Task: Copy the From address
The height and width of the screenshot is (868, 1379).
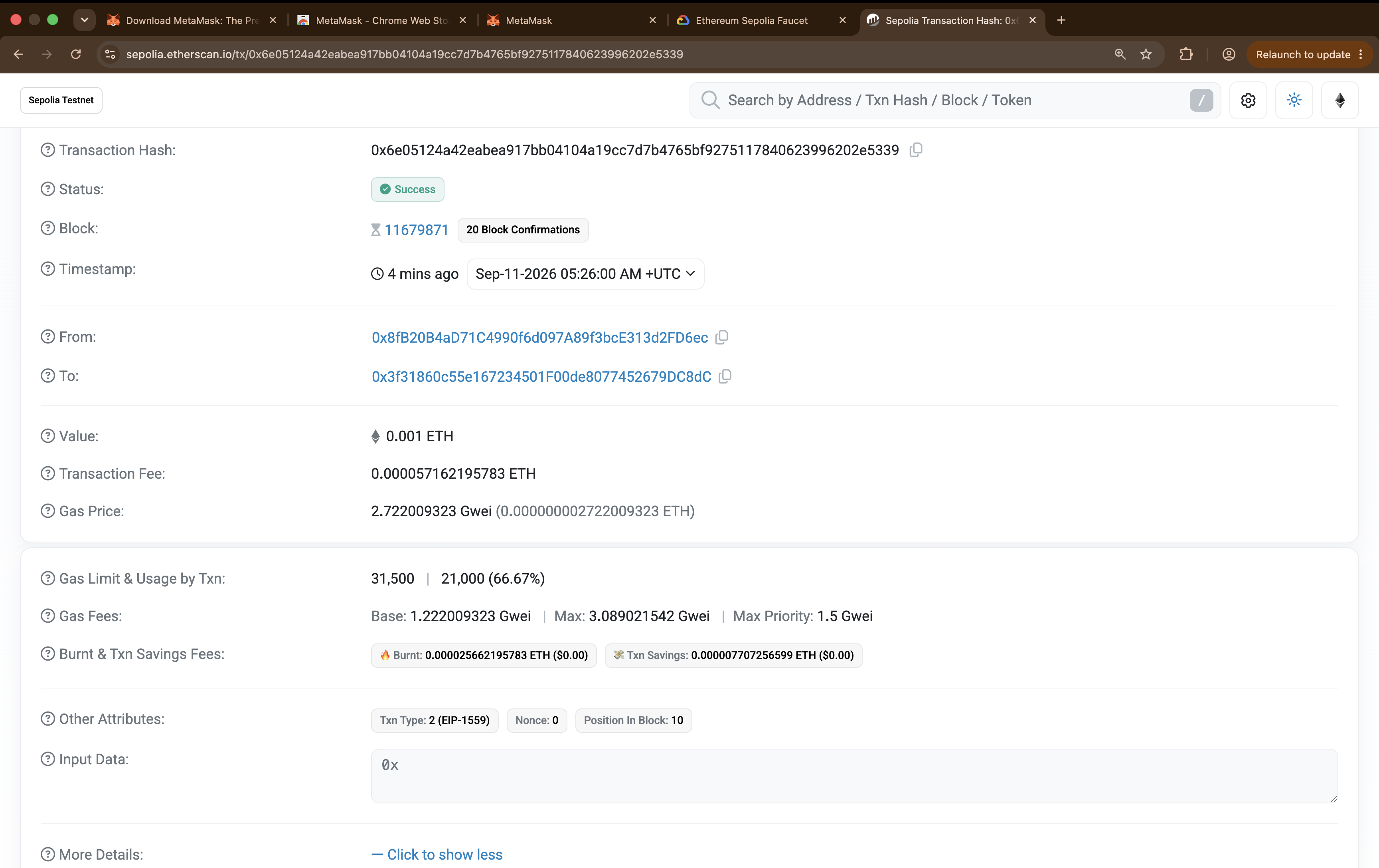Action: (x=721, y=337)
